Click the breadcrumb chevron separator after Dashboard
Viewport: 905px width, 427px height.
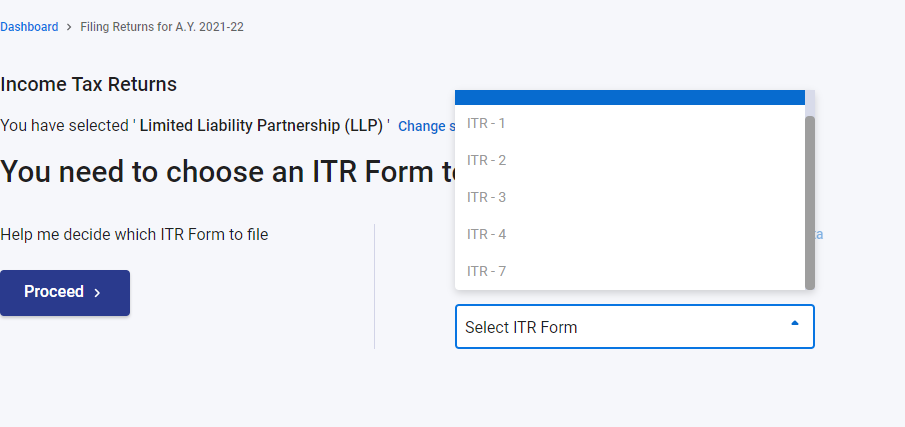(x=69, y=27)
